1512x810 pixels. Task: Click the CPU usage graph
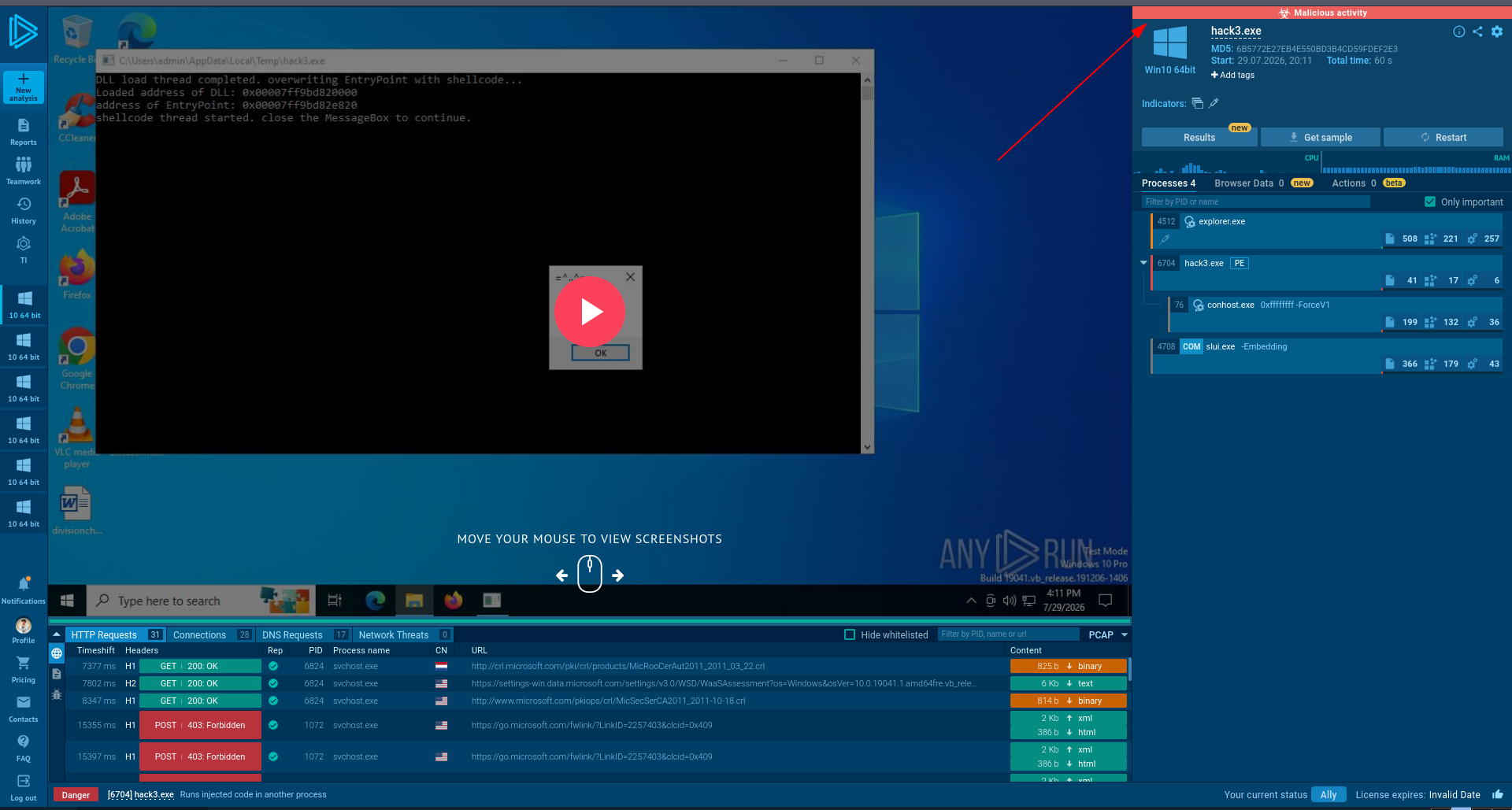[1226, 164]
